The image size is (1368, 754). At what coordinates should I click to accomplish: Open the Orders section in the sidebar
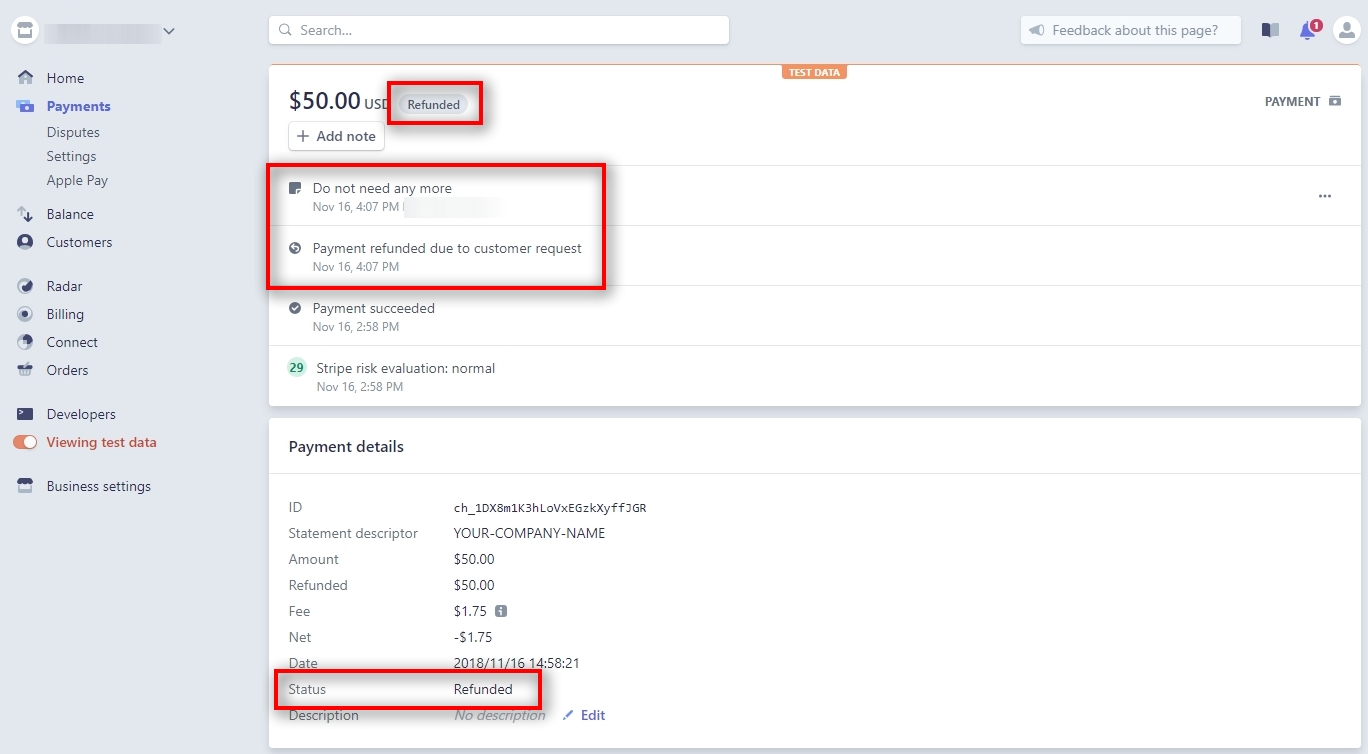66,370
